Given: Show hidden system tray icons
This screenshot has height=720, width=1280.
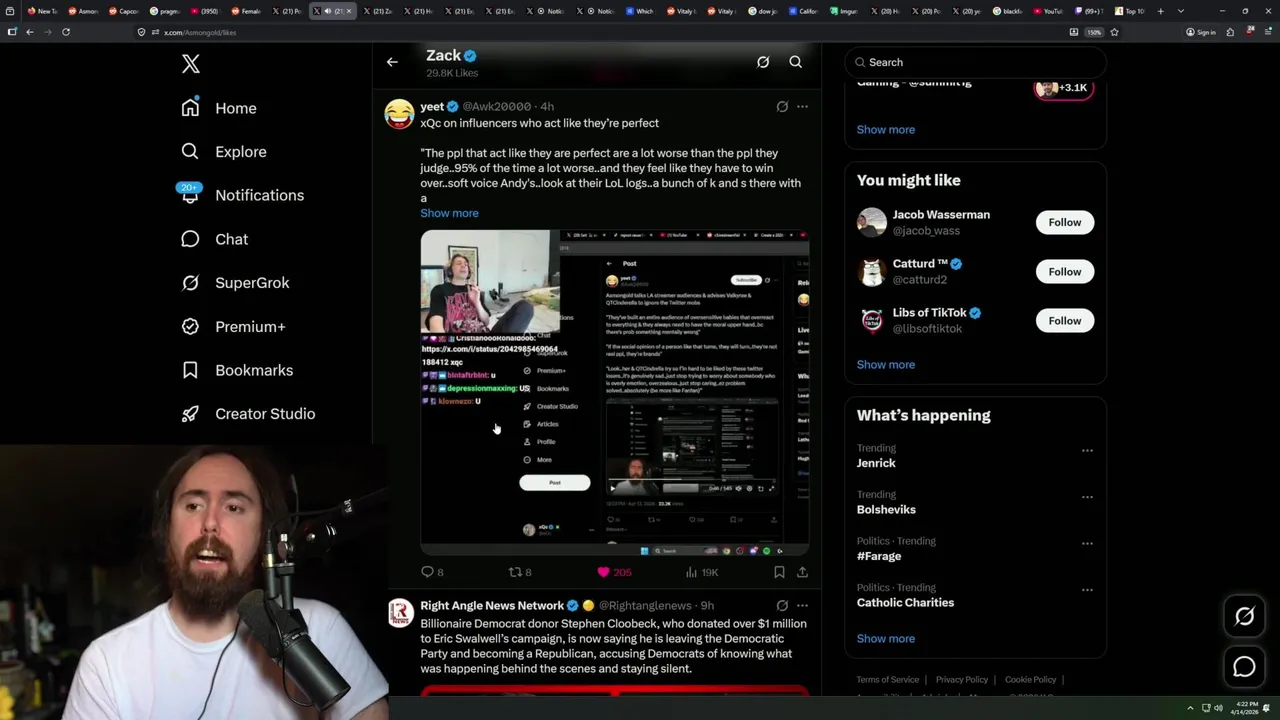Looking at the screenshot, I should [x=1190, y=708].
